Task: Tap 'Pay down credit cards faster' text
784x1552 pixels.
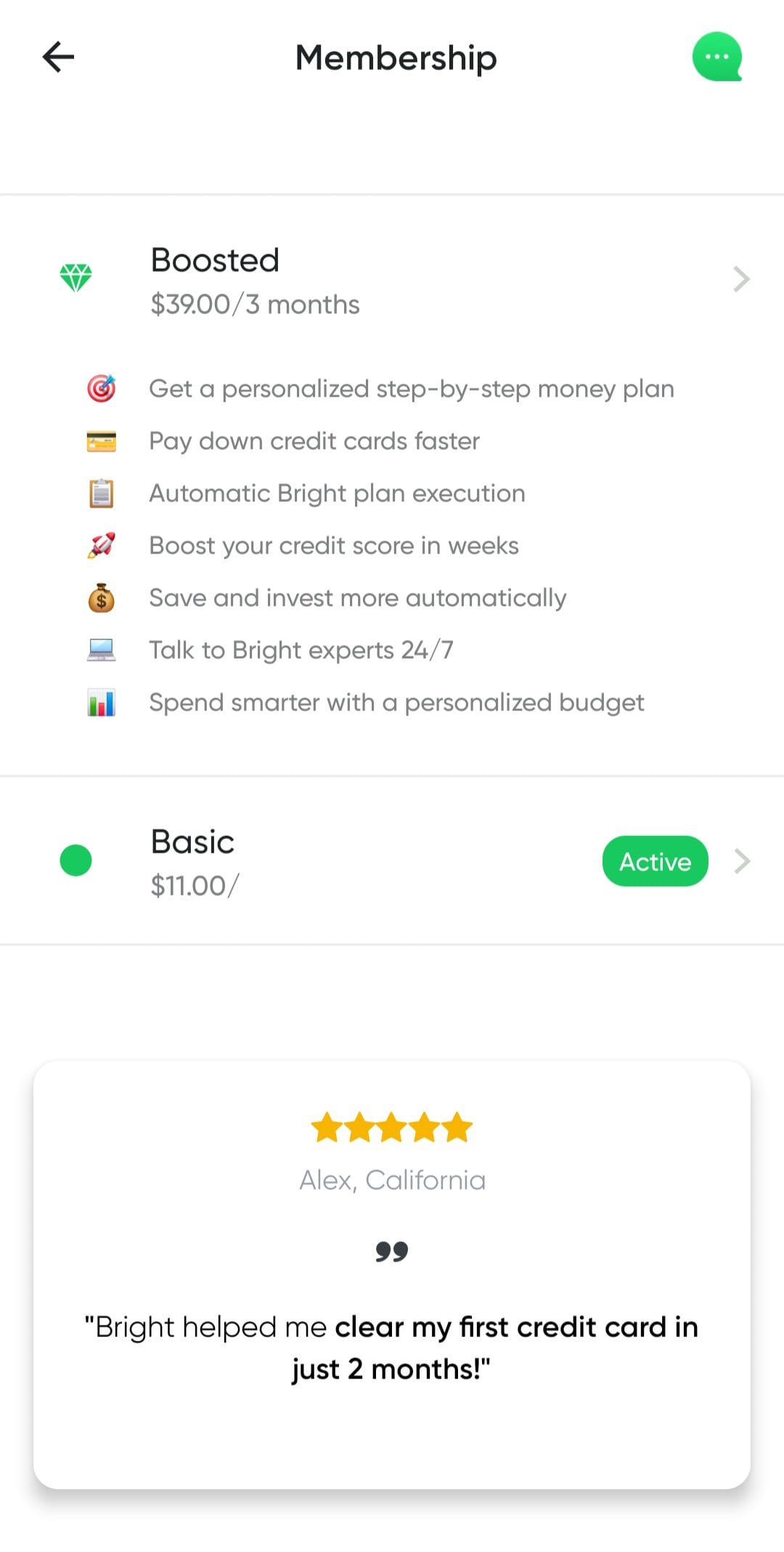Action: coord(314,441)
